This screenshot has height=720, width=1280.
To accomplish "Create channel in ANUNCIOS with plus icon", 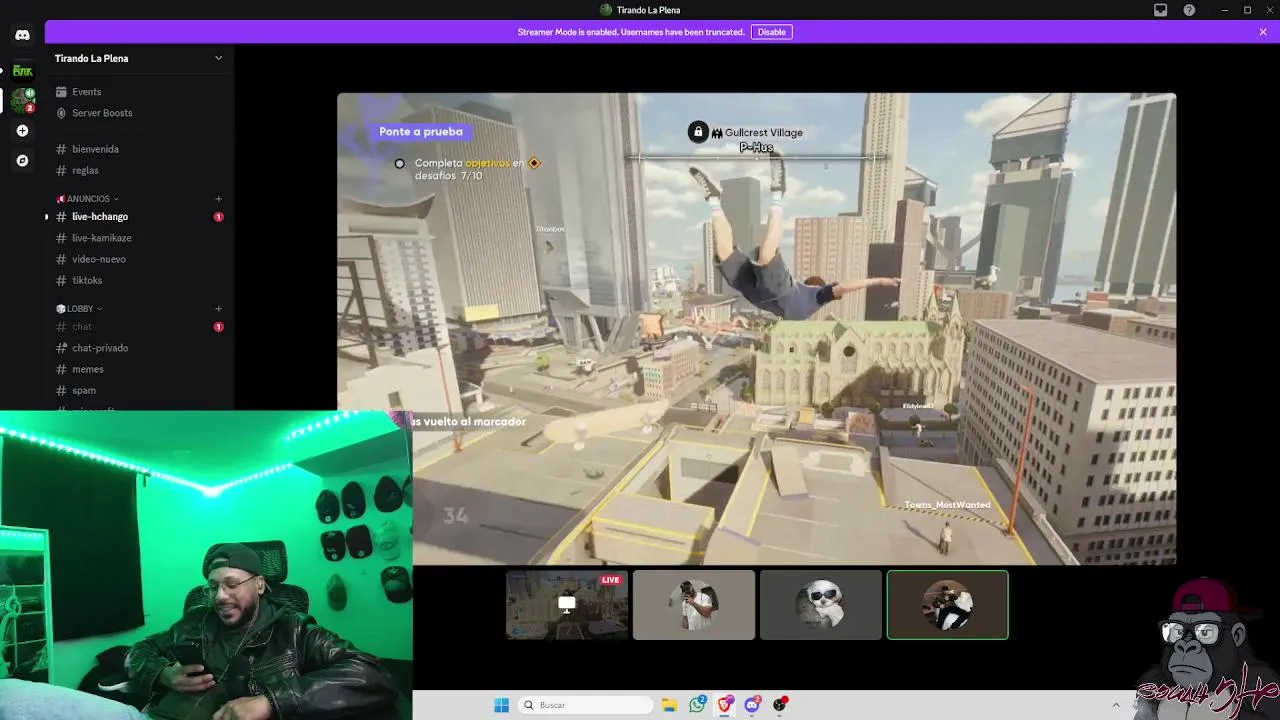I will coord(218,199).
